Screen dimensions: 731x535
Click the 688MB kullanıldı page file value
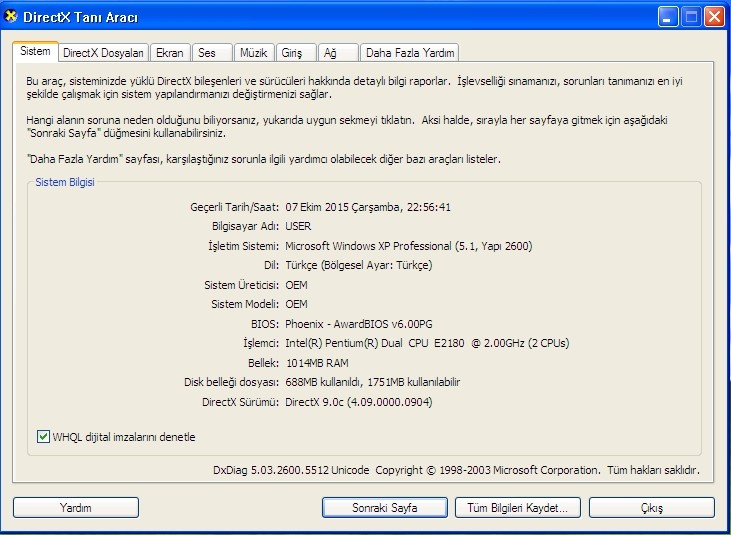tap(373, 382)
